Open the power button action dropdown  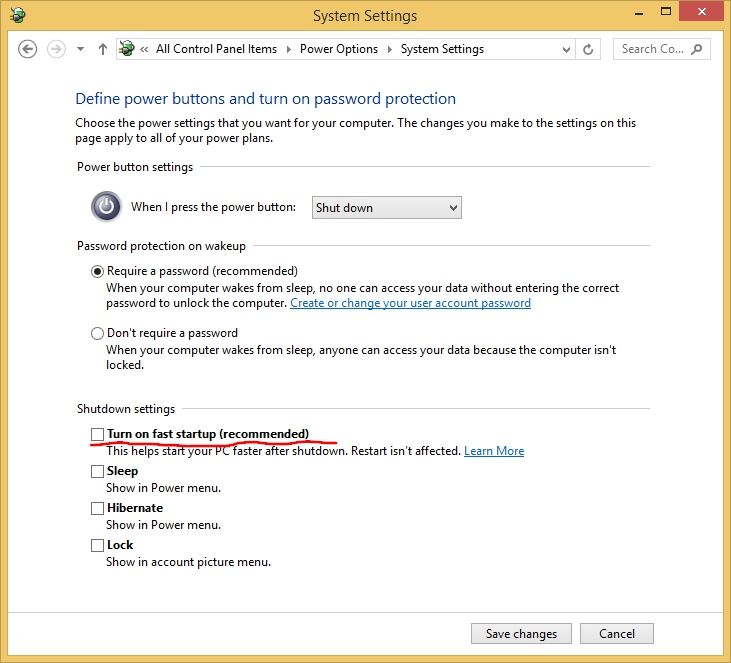click(x=386, y=207)
